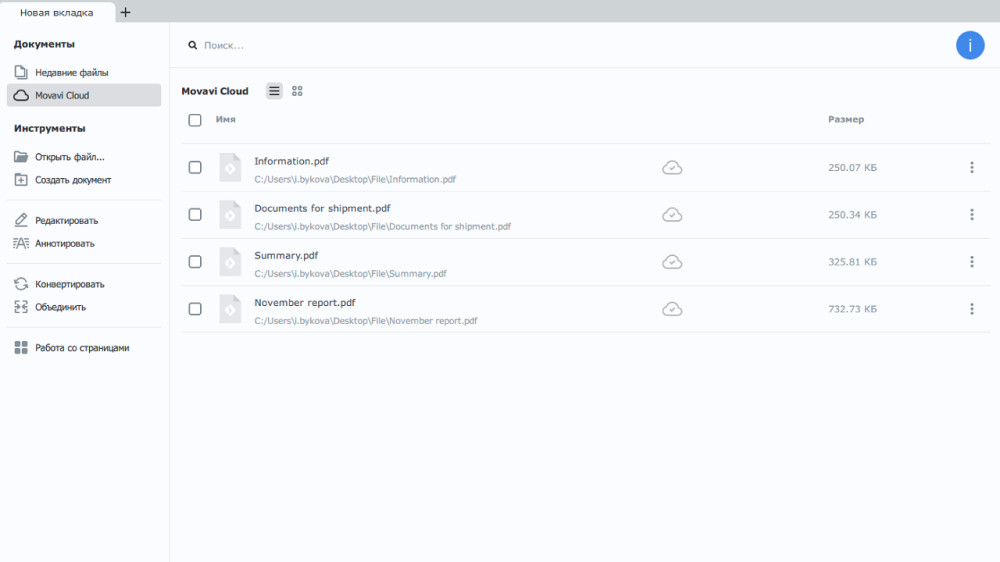Open the file name Summary.pdf
1000x562 pixels.
(x=286, y=256)
